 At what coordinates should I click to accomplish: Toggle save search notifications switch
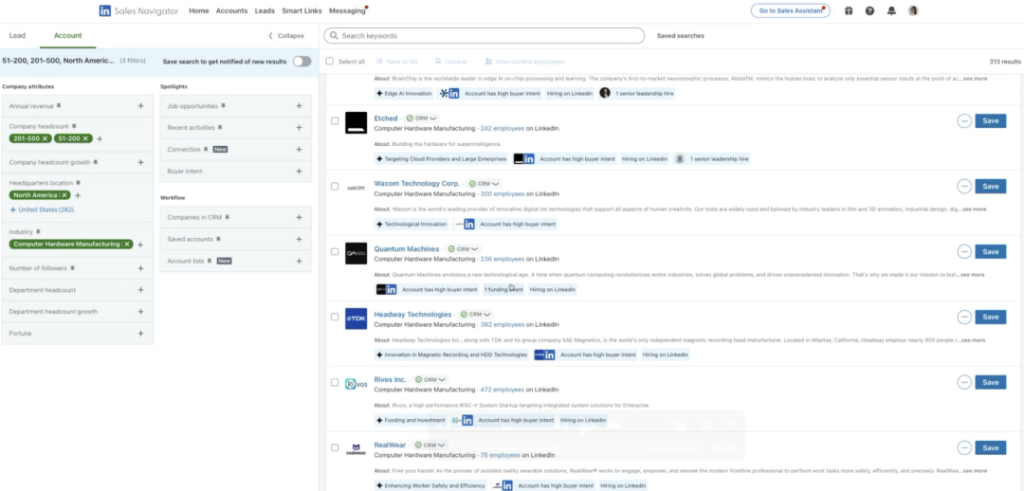(302, 61)
